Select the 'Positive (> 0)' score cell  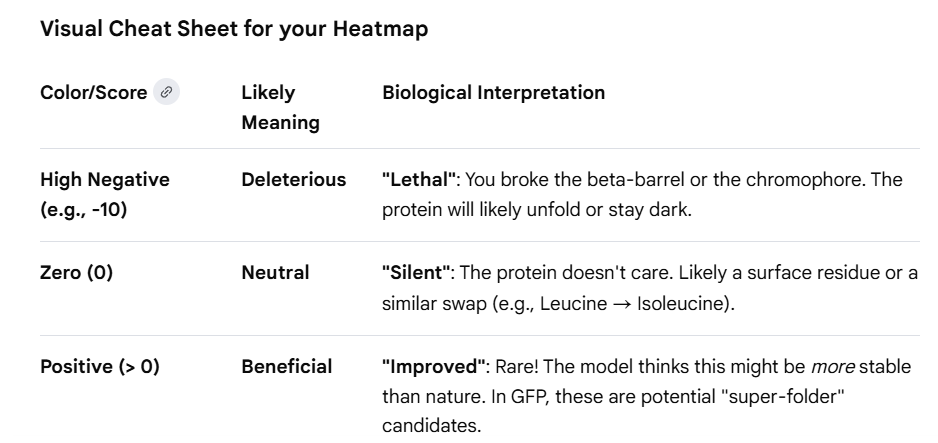100,366
